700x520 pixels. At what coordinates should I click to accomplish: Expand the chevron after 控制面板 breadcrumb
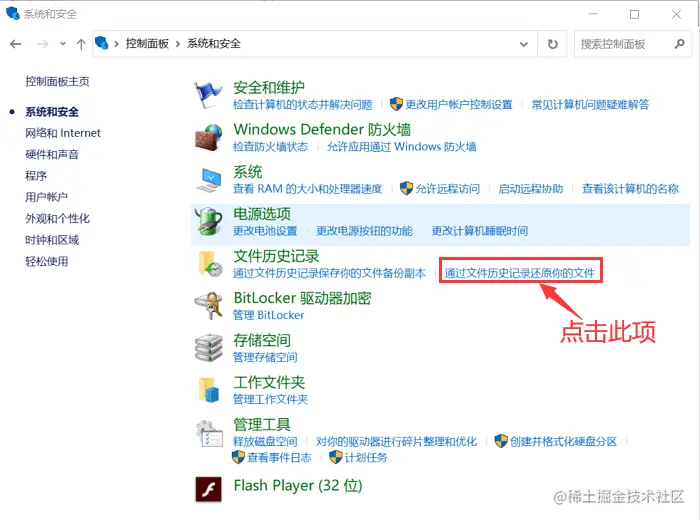point(178,44)
